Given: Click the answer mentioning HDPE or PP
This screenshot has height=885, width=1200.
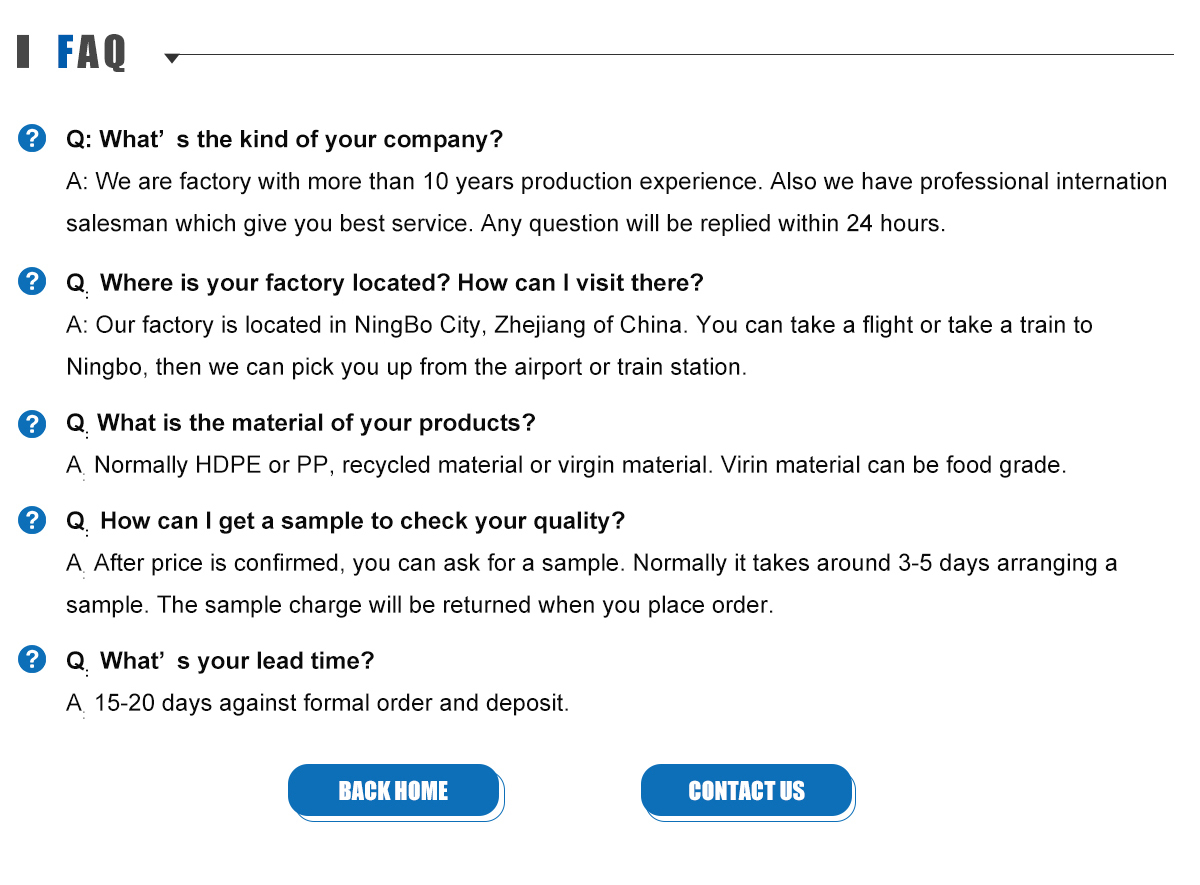Looking at the screenshot, I should tap(566, 465).
